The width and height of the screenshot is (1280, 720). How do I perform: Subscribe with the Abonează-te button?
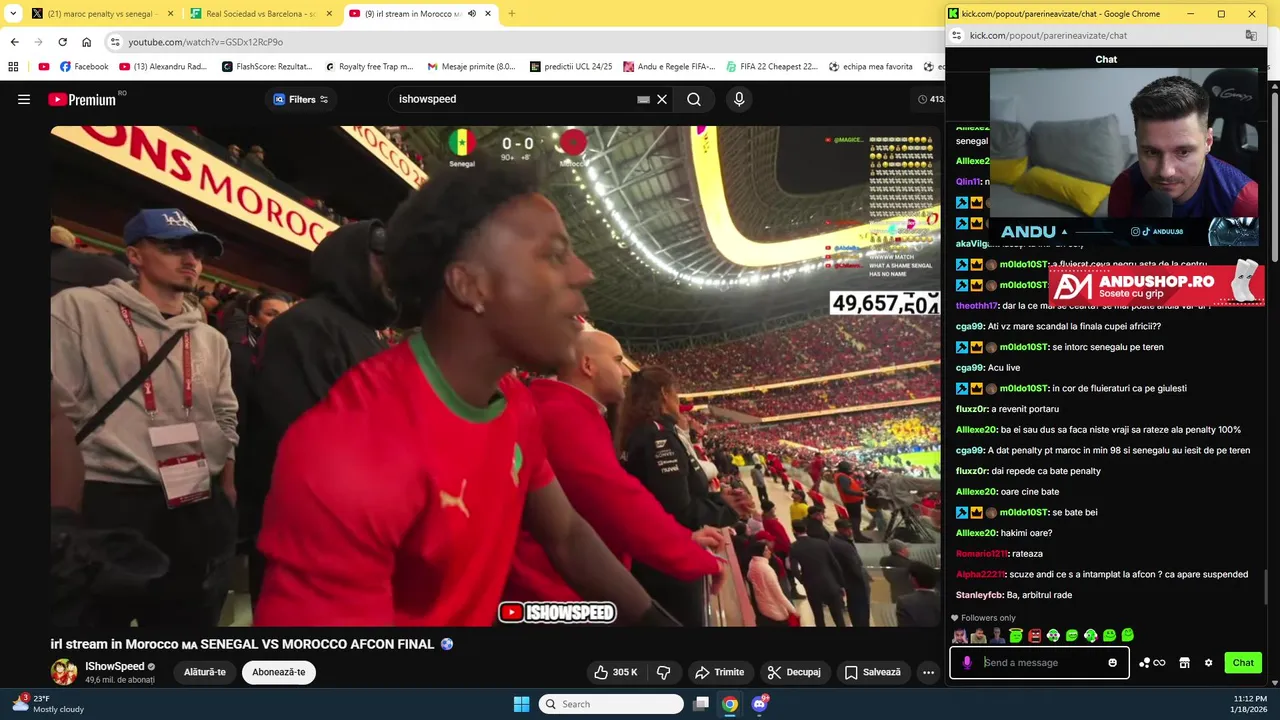(x=279, y=672)
